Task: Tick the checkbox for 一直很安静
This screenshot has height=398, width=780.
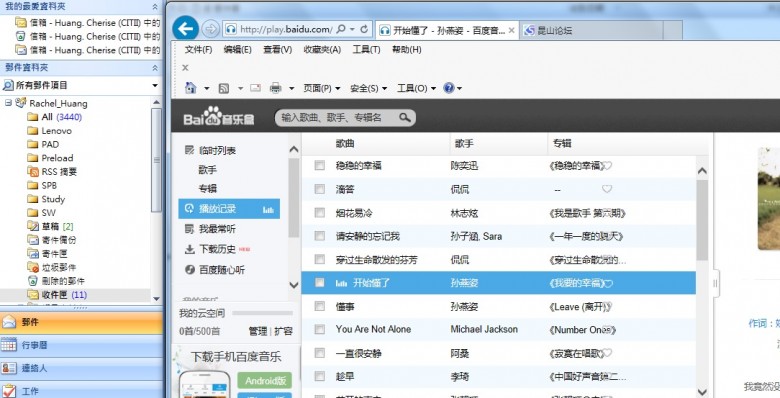Action: [320, 353]
